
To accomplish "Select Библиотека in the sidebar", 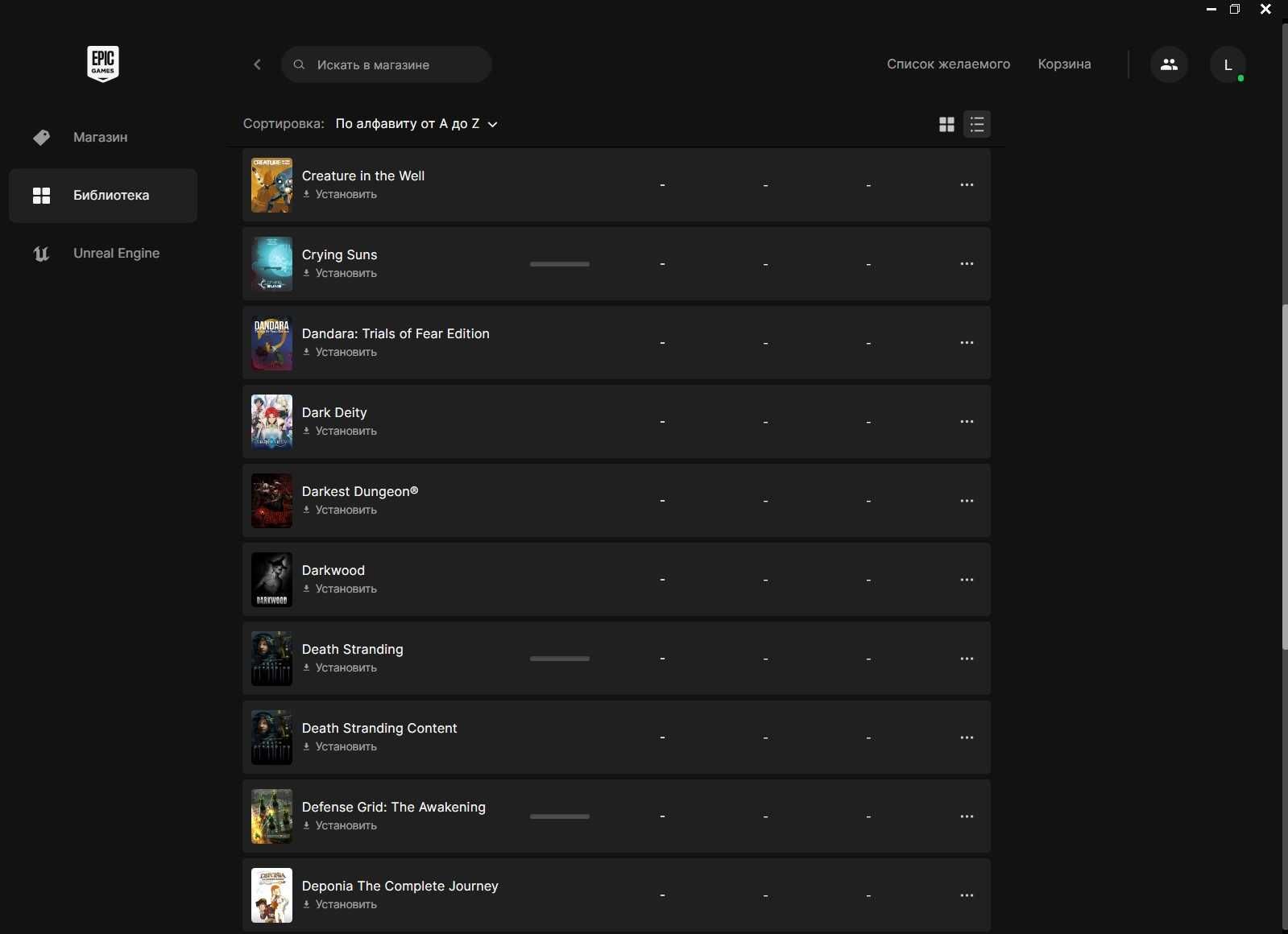I will tap(103, 196).
